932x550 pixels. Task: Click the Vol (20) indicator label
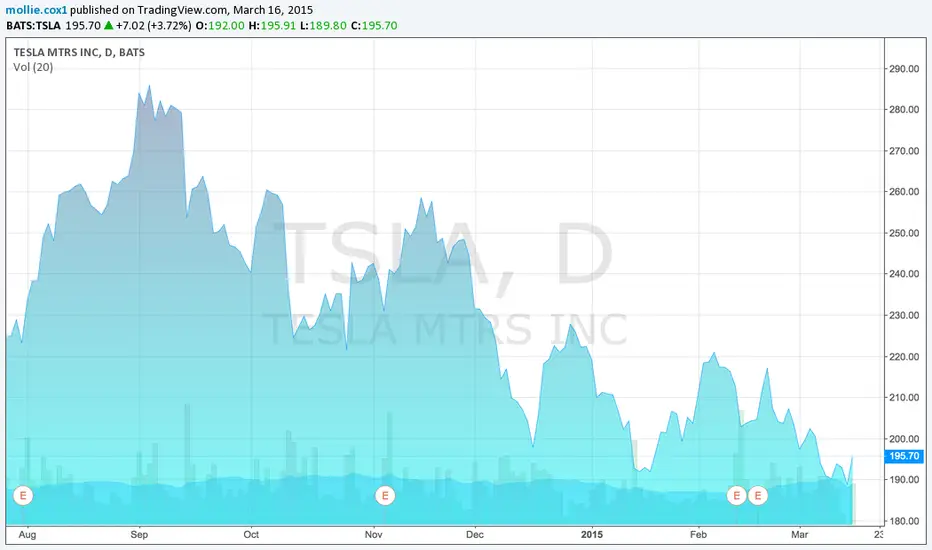(33, 67)
